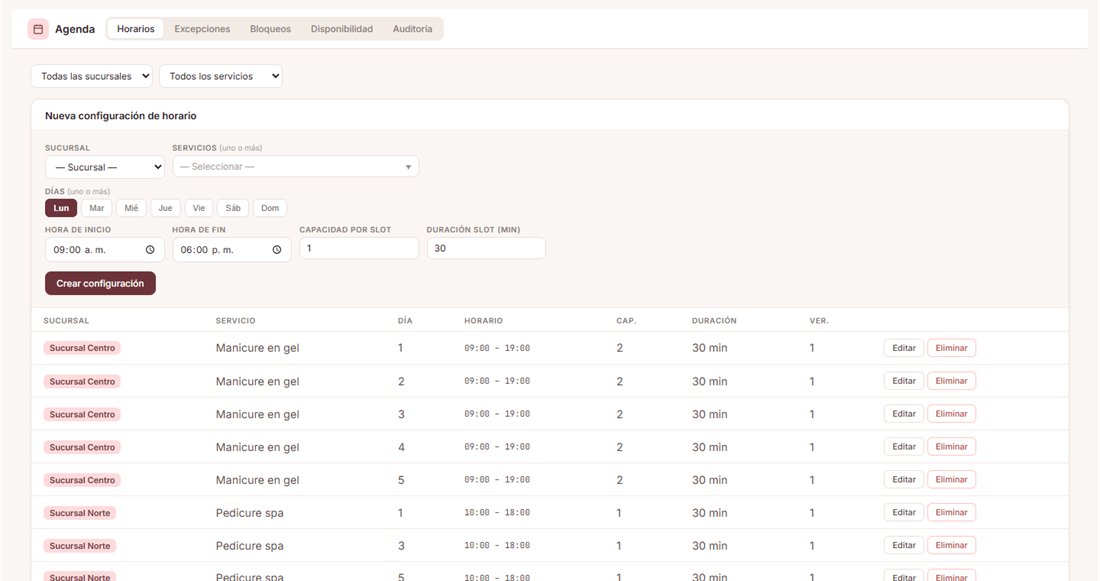Image resolution: width=1100 pixels, height=581 pixels.
Task: Go to the Disponibilidad tab
Action: [x=342, y=29]
